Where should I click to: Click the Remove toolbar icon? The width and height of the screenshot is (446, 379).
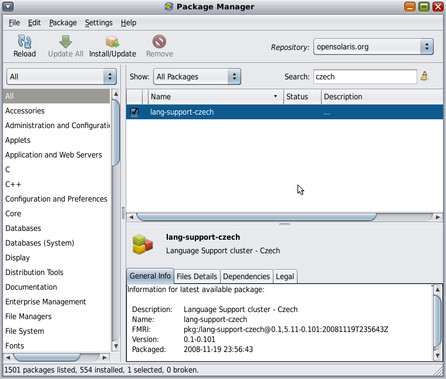159,42
